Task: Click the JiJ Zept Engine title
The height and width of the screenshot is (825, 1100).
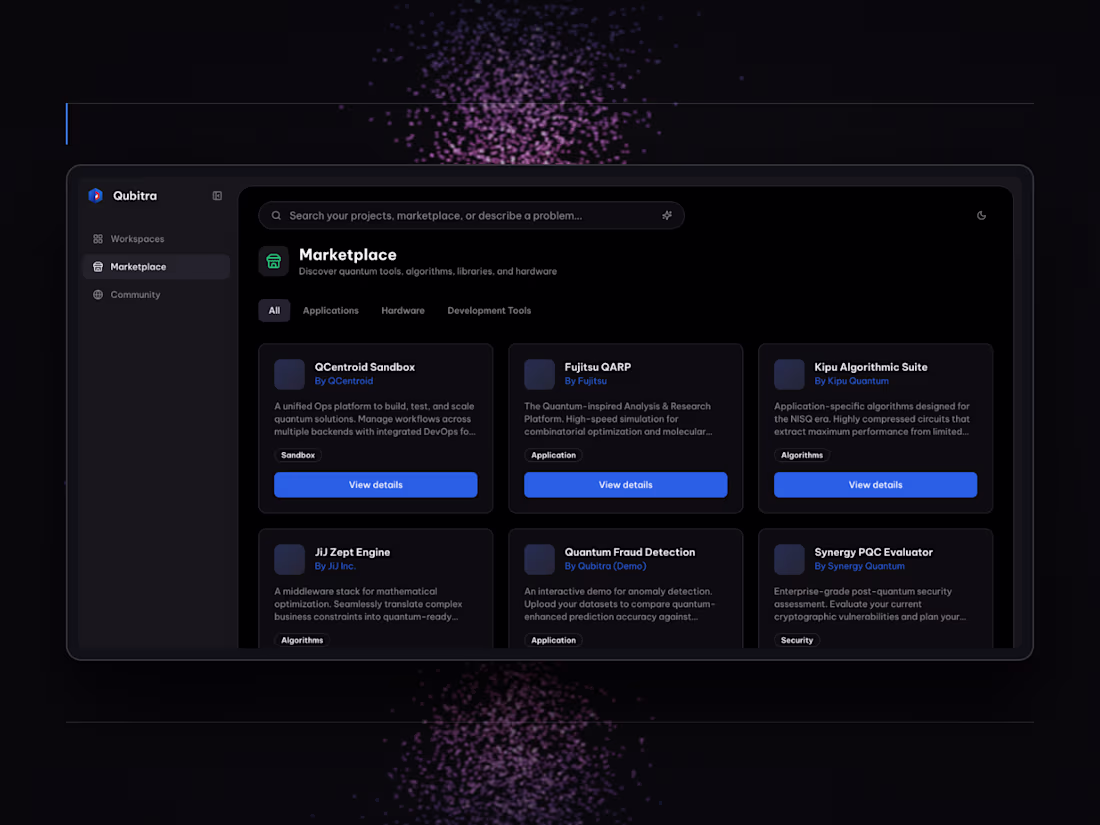Action: pyautogui.click(x=352, y=552)
